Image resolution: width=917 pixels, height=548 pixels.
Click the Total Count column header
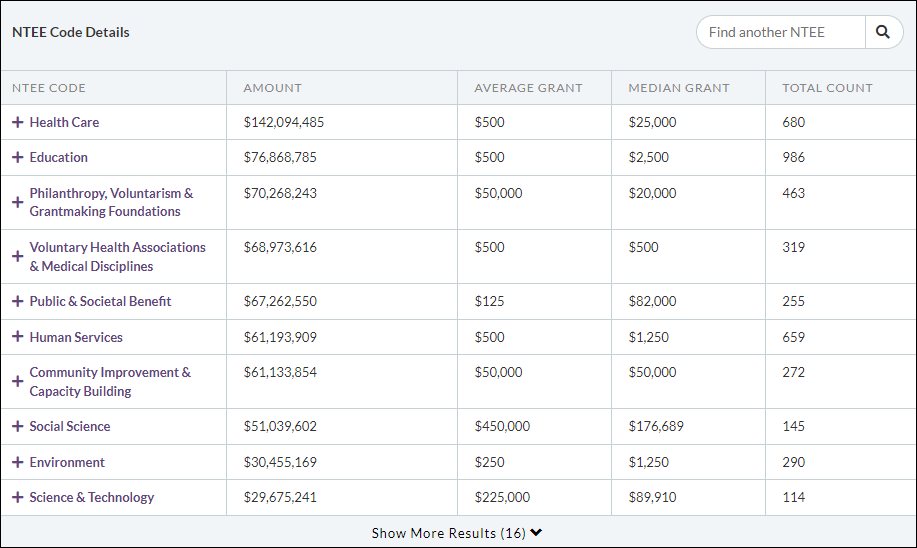coord(827,88)
